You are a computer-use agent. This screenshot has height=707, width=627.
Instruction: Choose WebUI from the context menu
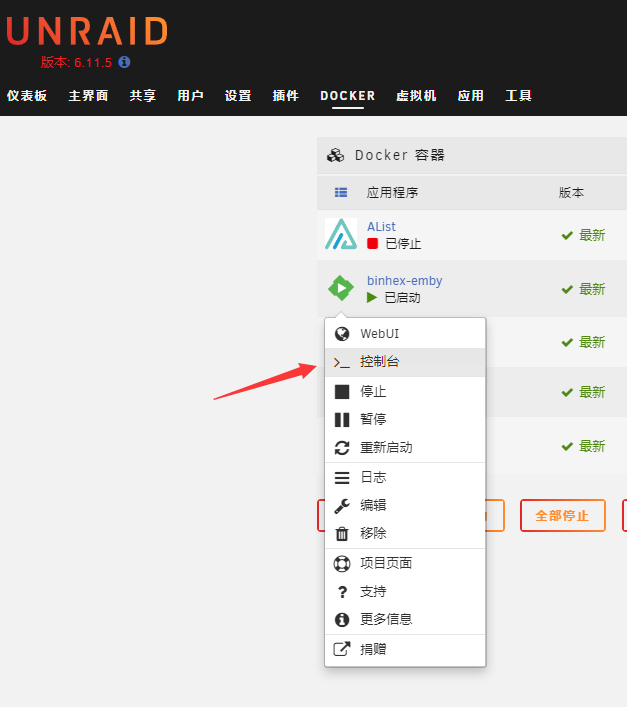405,334
